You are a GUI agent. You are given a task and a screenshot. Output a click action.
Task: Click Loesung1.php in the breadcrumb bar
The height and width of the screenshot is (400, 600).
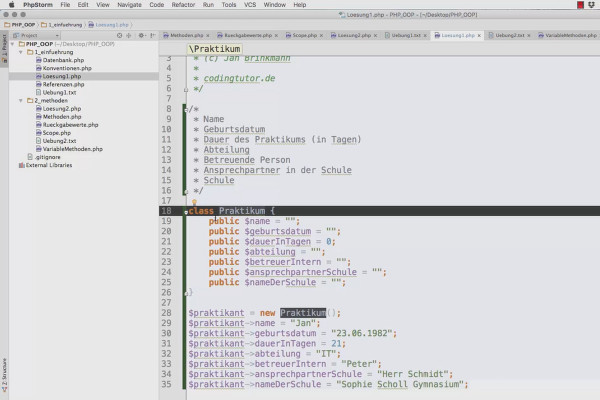108,25
